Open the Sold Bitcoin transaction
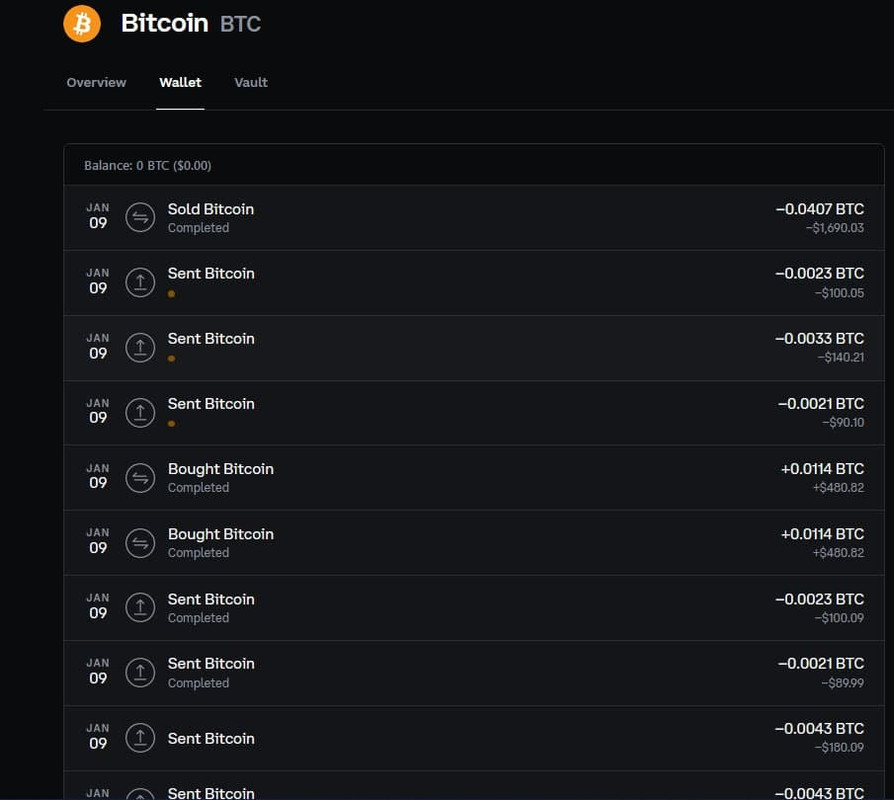894x800 pixels. 474,217
